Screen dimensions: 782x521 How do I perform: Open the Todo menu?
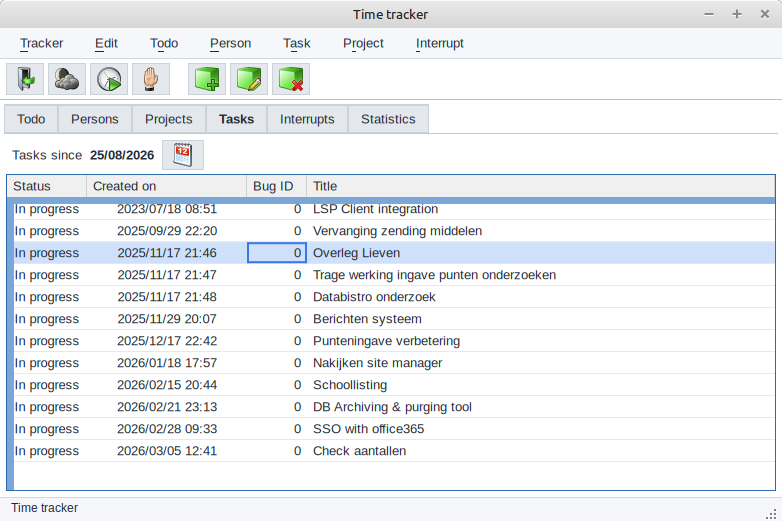click(x=164, y=43)
